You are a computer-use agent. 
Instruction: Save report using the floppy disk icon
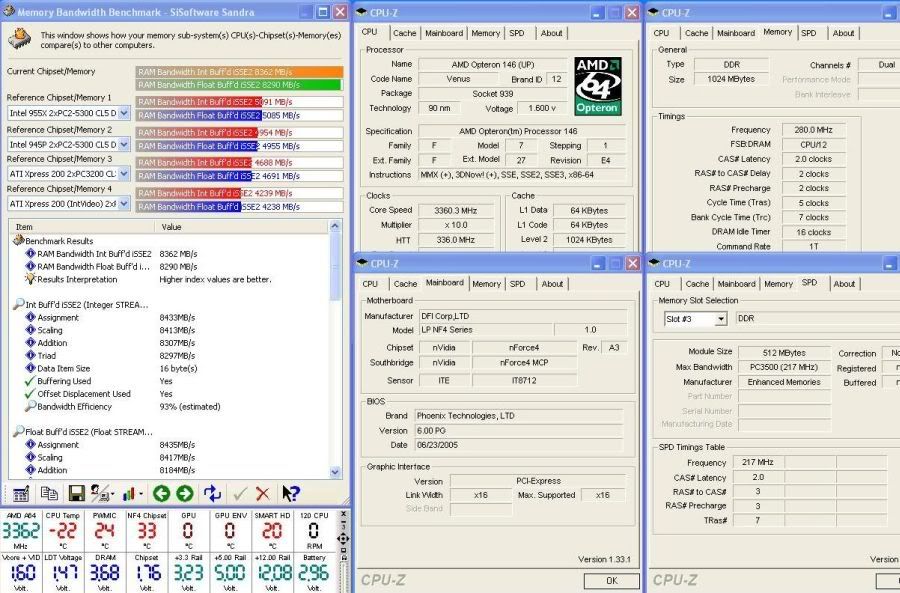[x=76, y=493]
